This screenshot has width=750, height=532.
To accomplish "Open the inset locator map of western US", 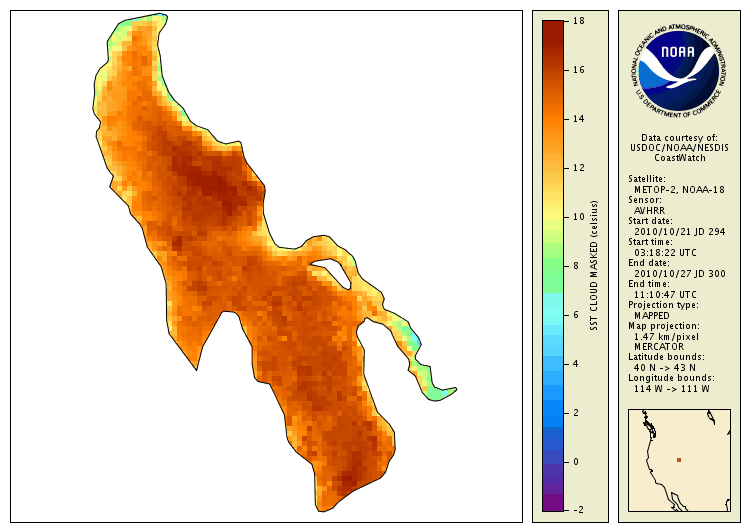I will pos(679,460).
